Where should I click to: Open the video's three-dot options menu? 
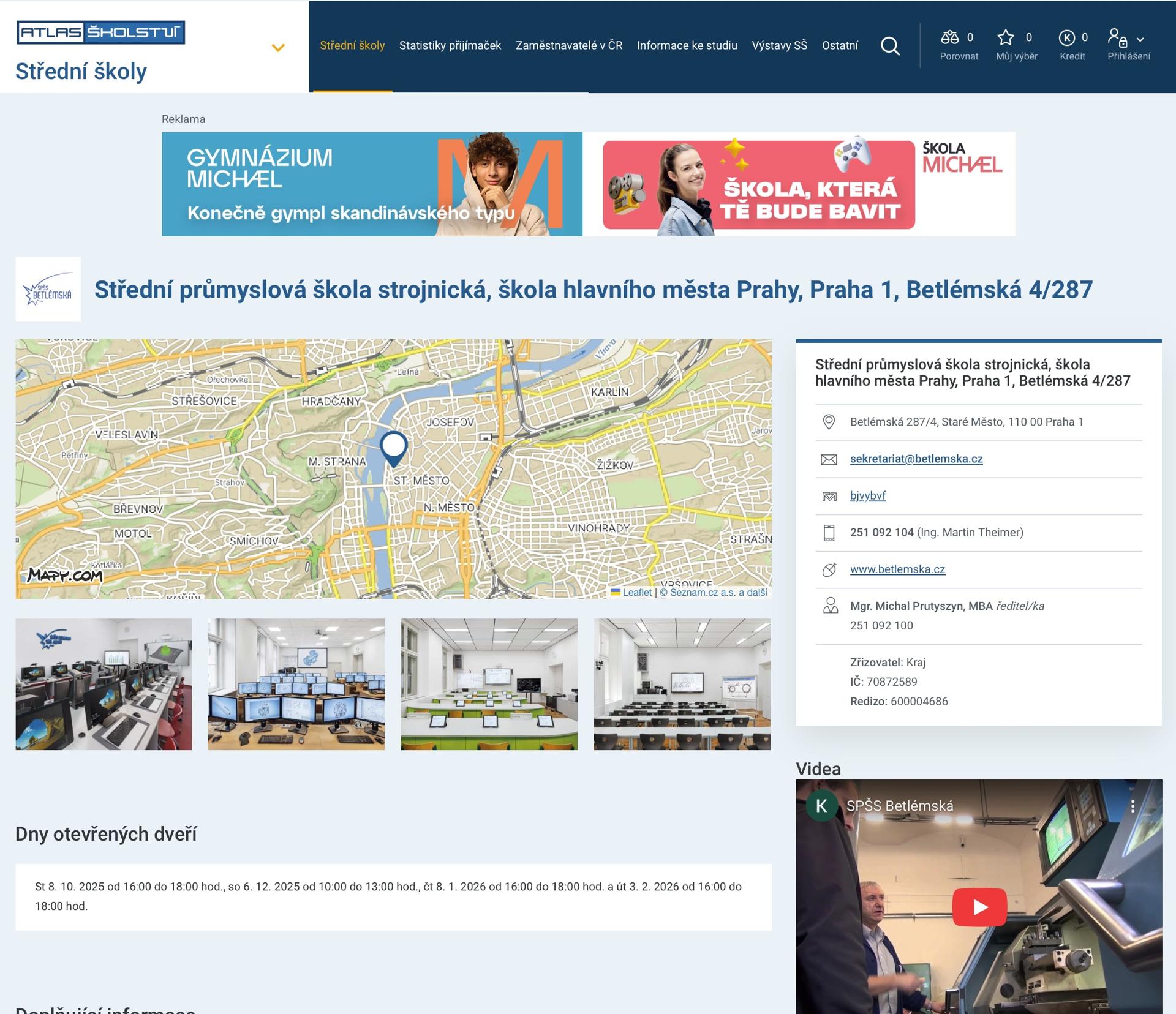click(x=1133, y=806)
